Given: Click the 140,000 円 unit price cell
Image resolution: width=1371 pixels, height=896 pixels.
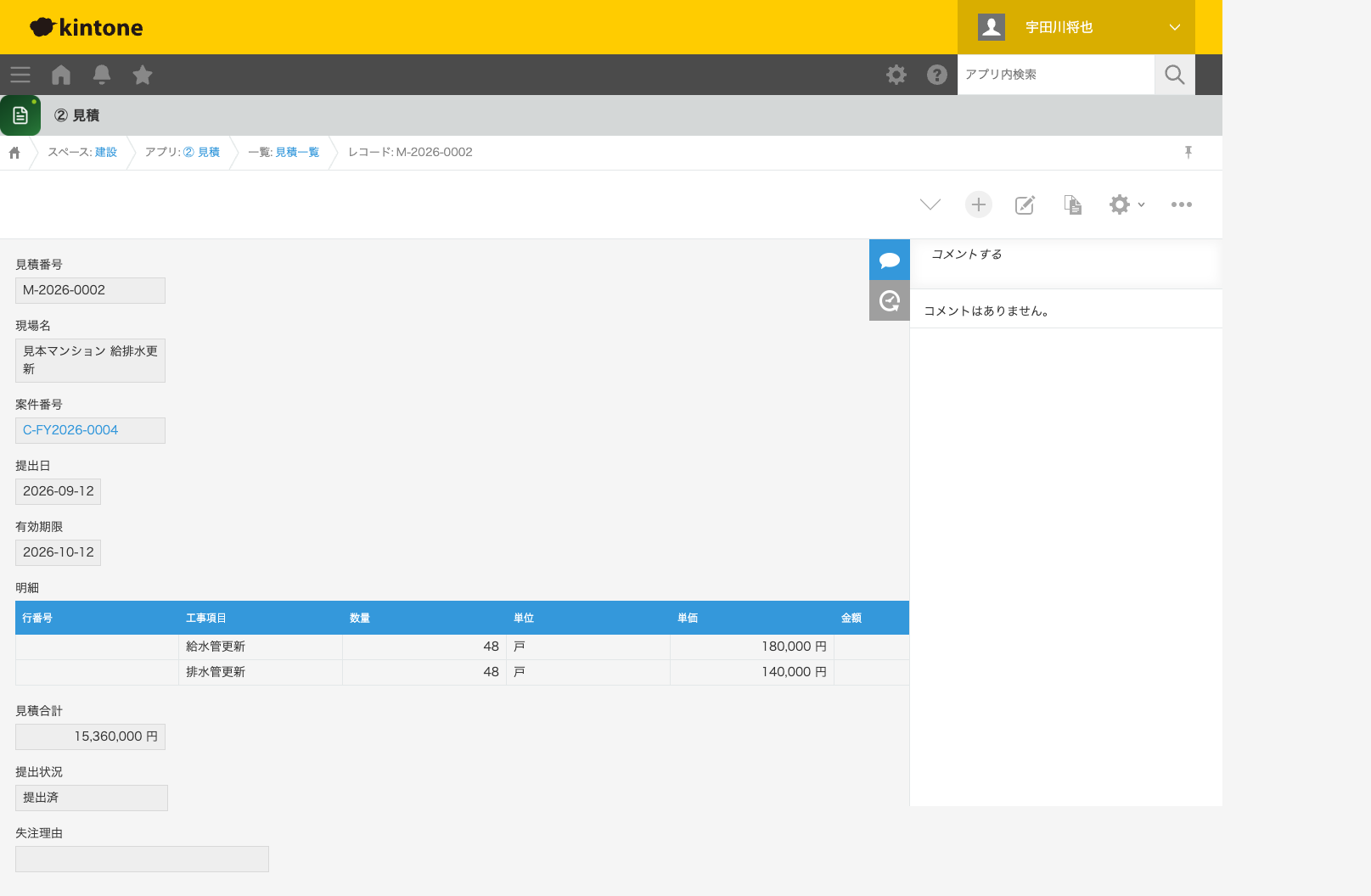Looking at the screenshot, I should pyautogui.click(x=752, y=672).
